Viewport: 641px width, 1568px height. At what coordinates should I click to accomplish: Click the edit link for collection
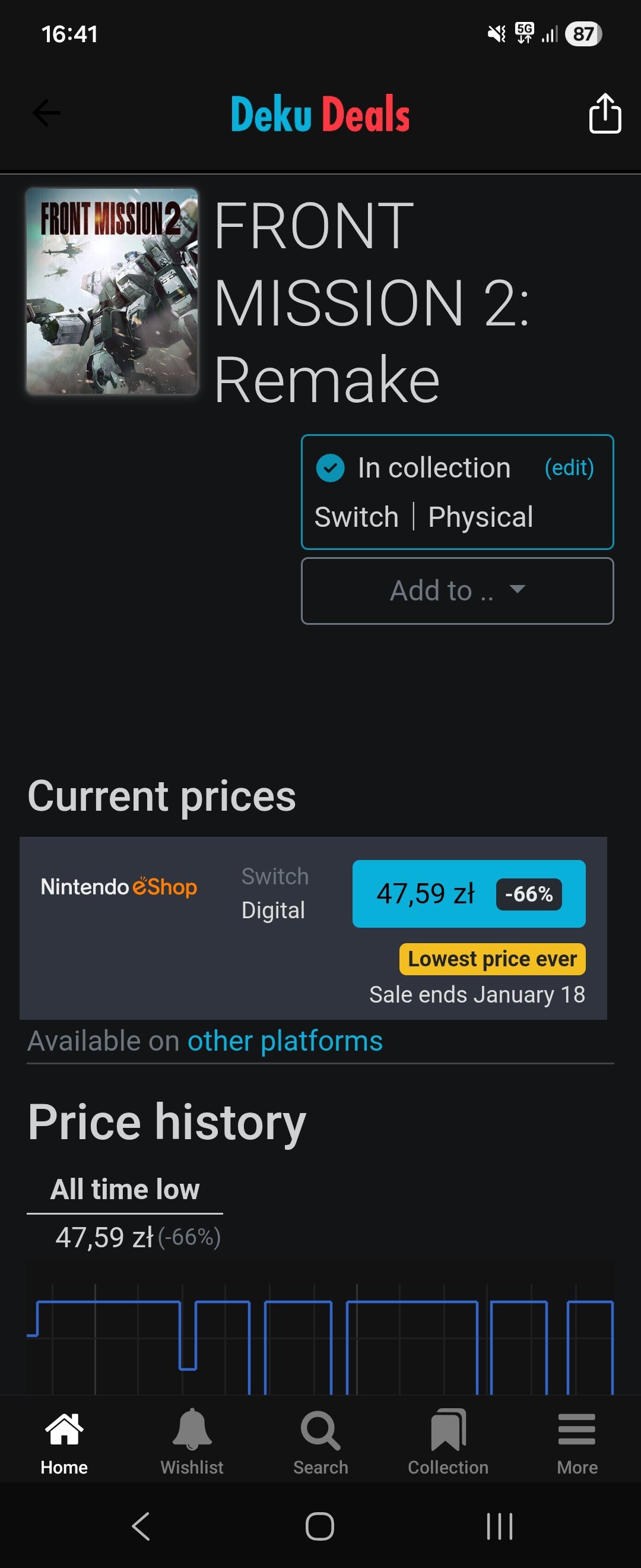pyautogui.click(x=569, y=468)
